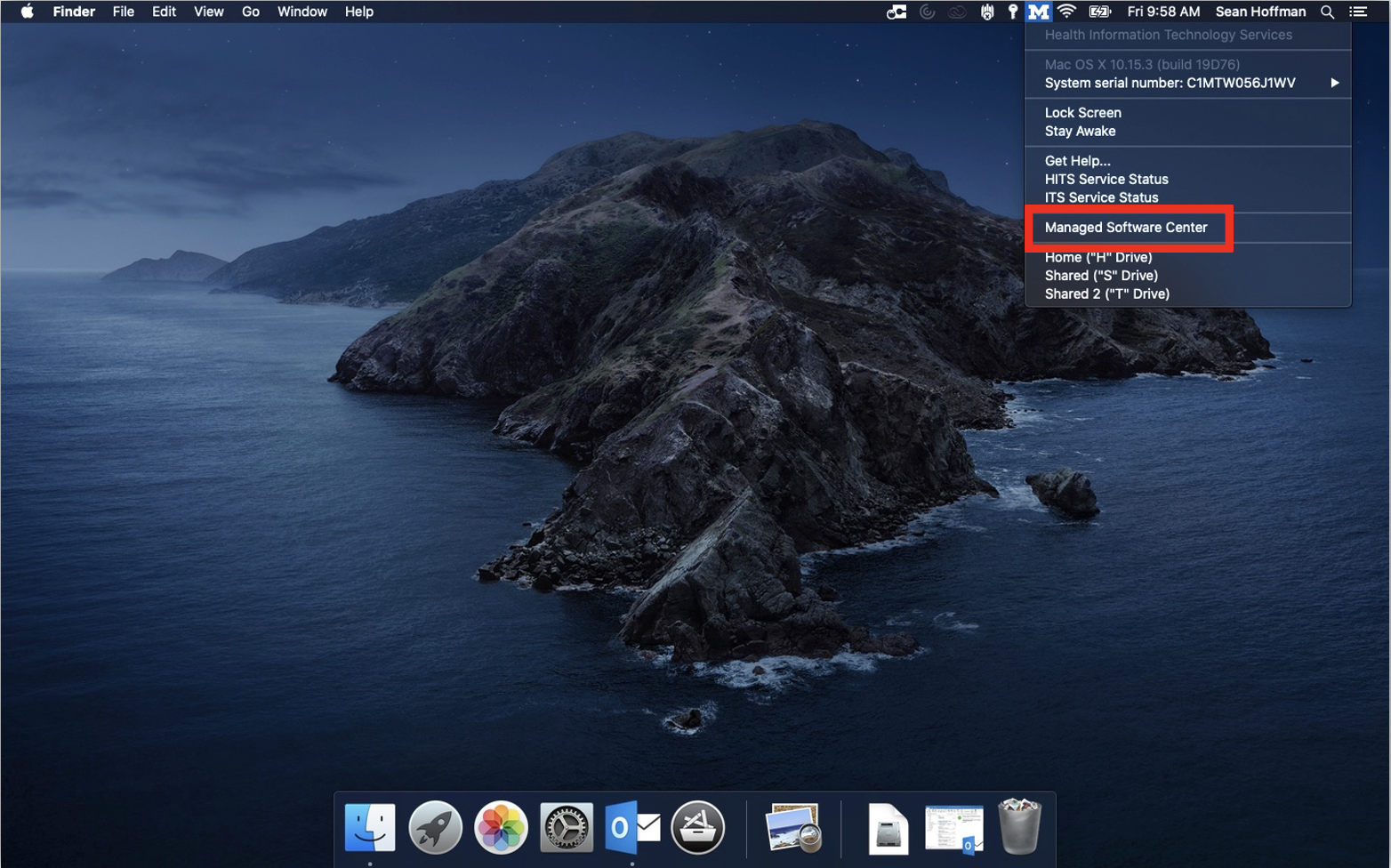Open the Trash in the dock
The width and height of the screenshot is (1391, 868).
pos(1019,827)
